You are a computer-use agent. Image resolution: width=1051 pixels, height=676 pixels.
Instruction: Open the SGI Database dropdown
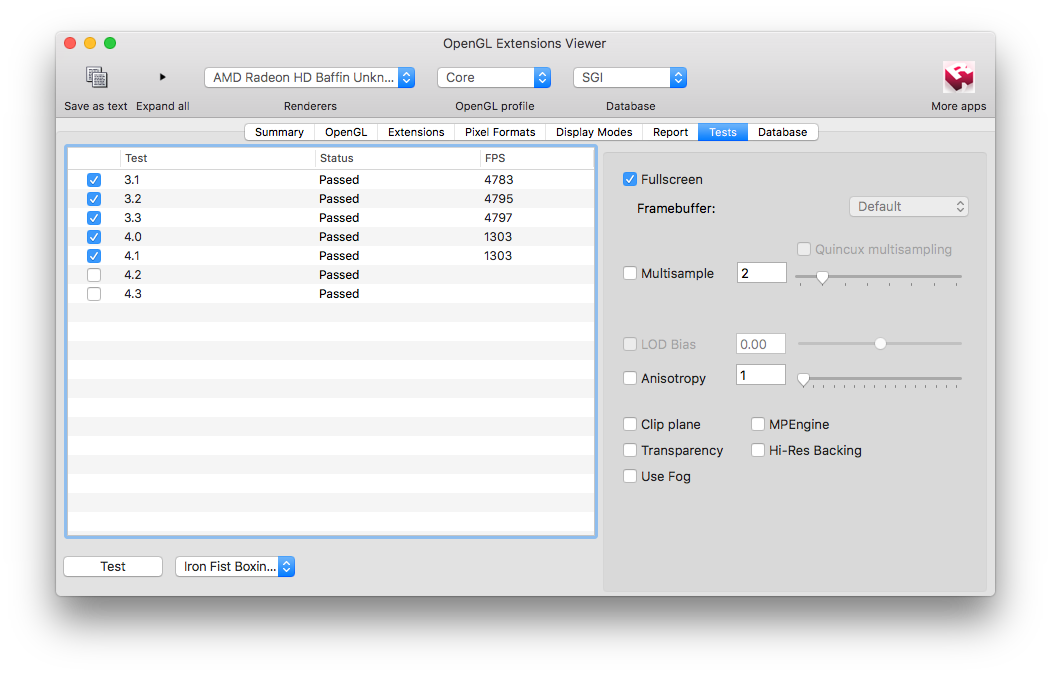point(630,78)
